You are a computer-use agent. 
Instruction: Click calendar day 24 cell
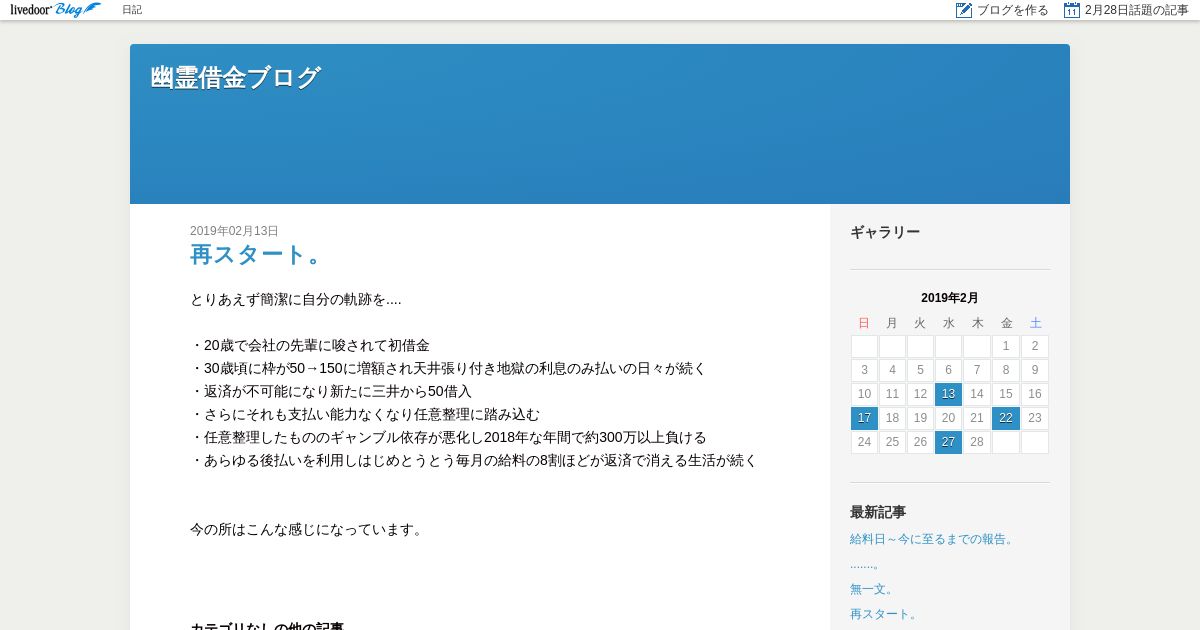(x=864, y=442)
